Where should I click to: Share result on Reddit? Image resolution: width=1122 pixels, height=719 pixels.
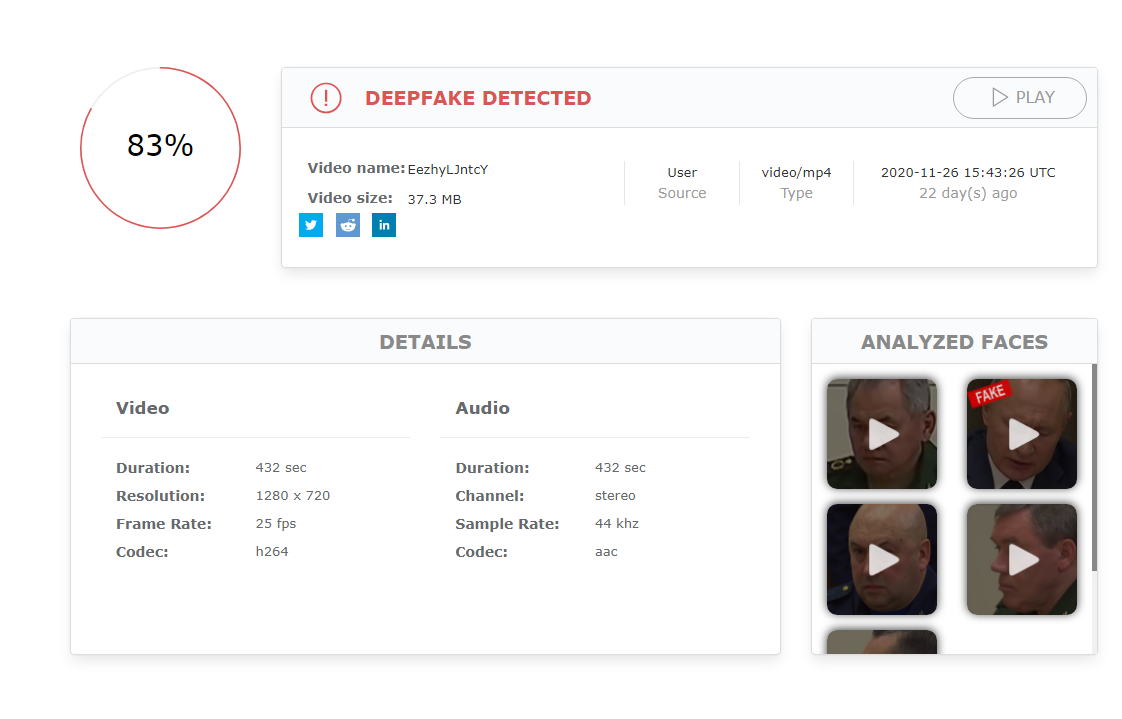pos(348,225)
